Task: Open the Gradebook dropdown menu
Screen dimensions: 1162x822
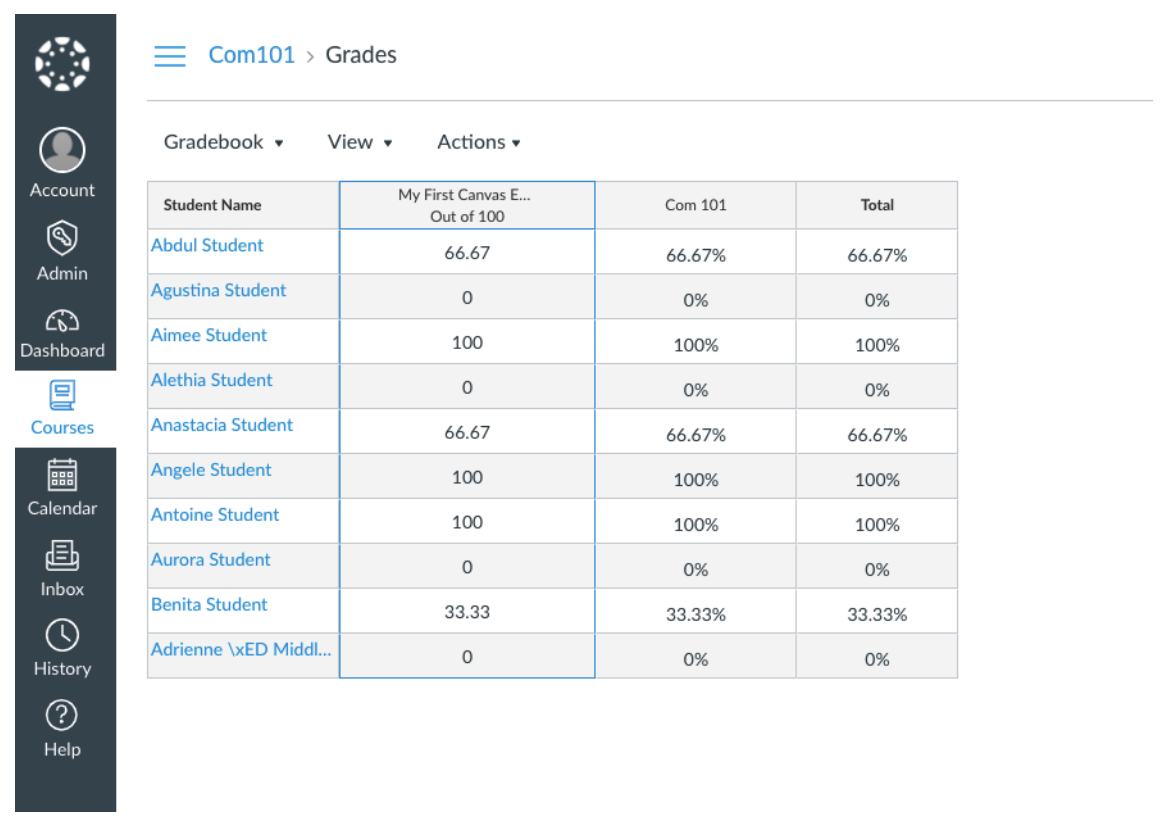Action: click(x=221, y=142)
